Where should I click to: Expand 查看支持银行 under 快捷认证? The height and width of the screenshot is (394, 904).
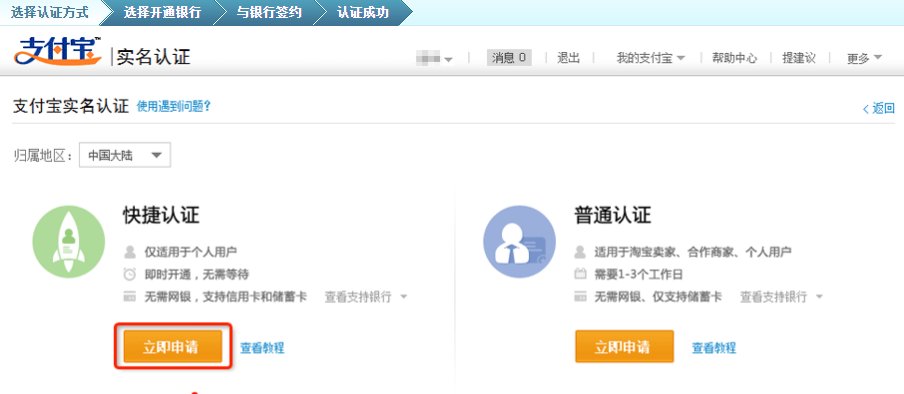(366, 297)
